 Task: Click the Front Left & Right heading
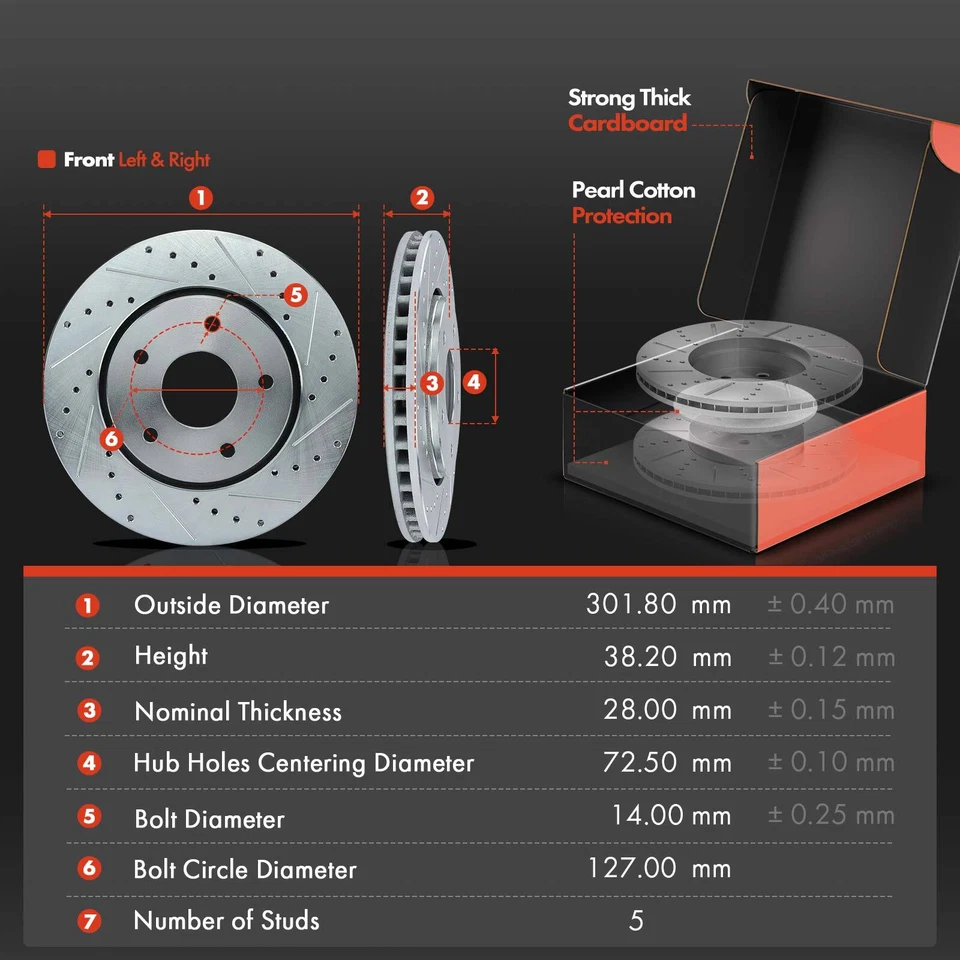pyautogui.click(x=135, y=160)
